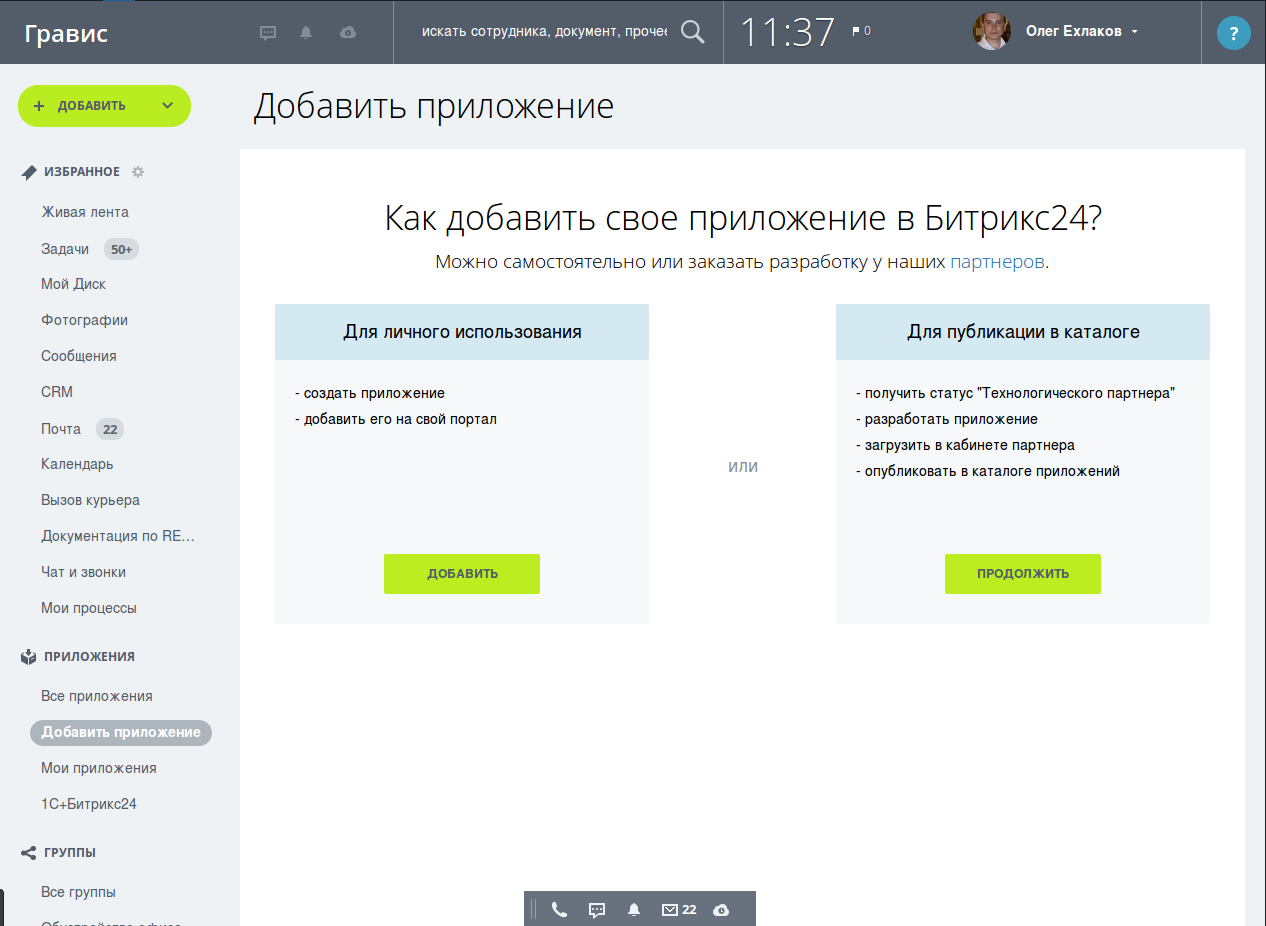Open Все группы in the sidebar

coord(78,892)
